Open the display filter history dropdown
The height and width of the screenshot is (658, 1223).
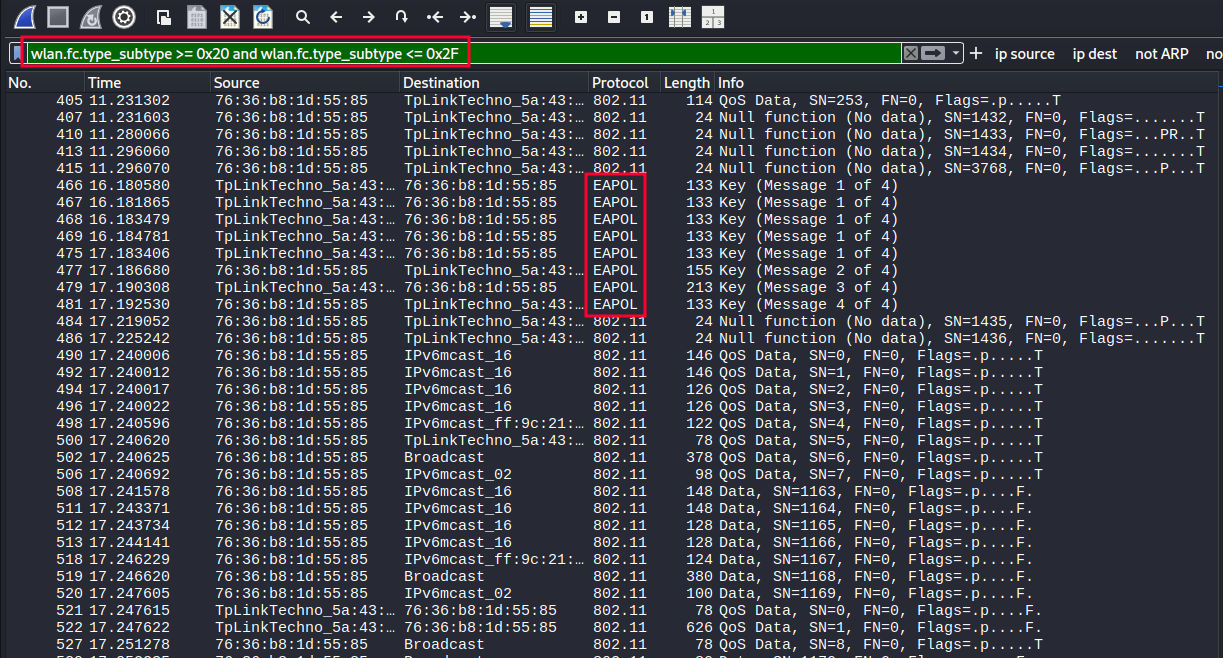[957, 54]
